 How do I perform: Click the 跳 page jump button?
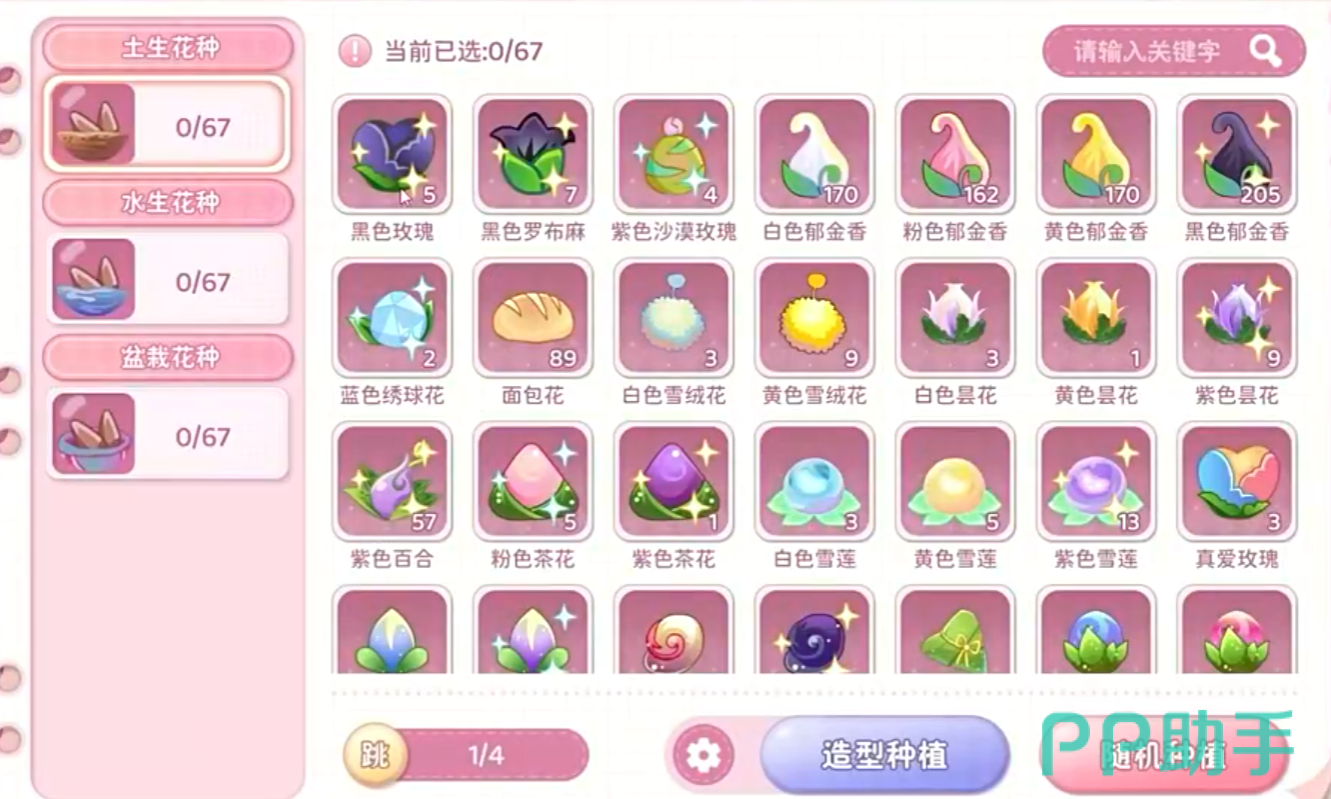pos(374,755)
